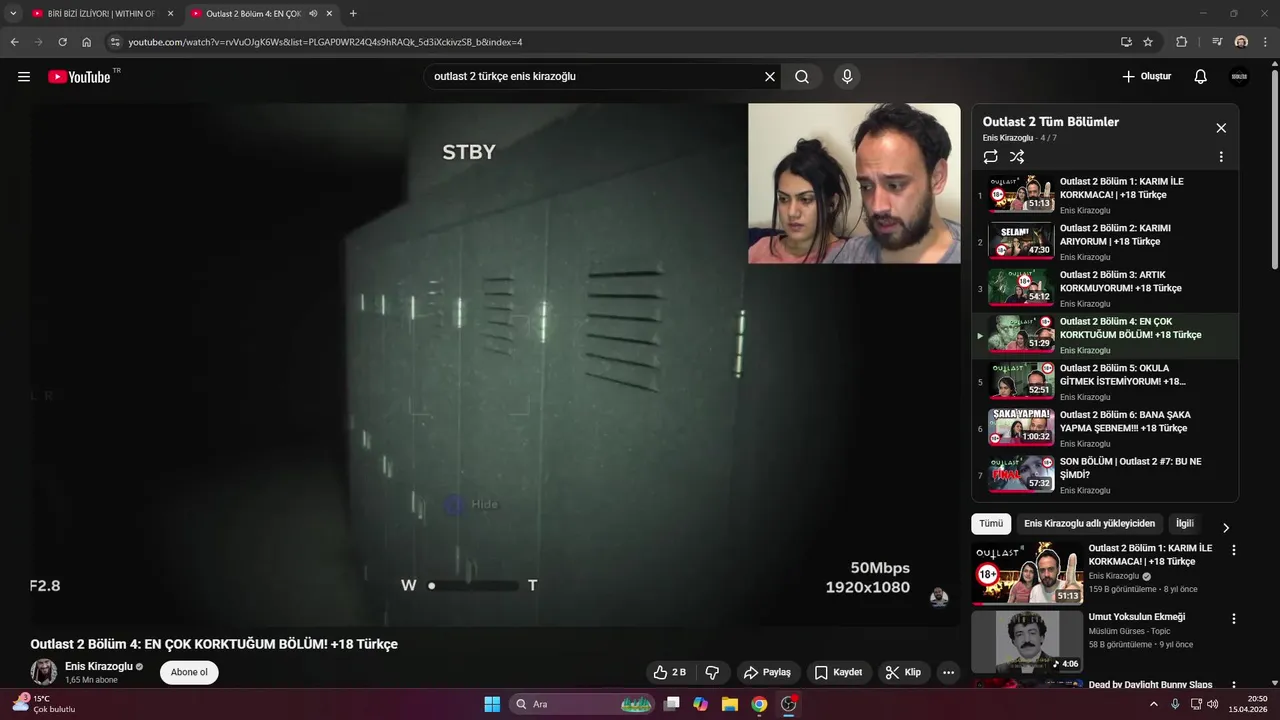
Task: Reload the page
Action: point(62,42)
